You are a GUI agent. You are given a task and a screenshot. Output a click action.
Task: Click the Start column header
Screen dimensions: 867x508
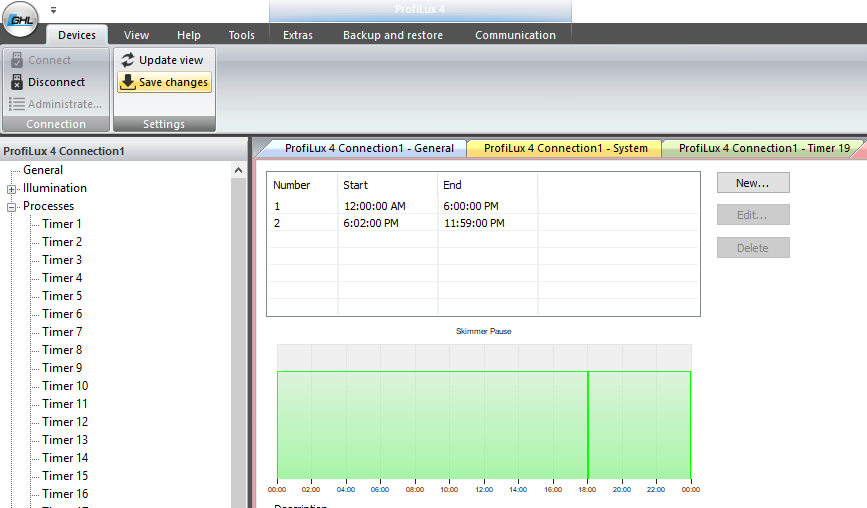[388, 185]
